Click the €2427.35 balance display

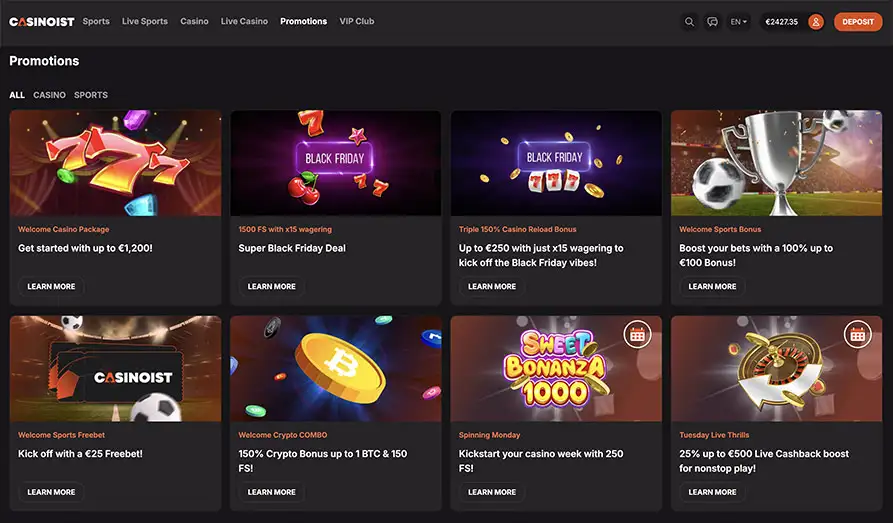pyautogui.click(x=781, y=22)
